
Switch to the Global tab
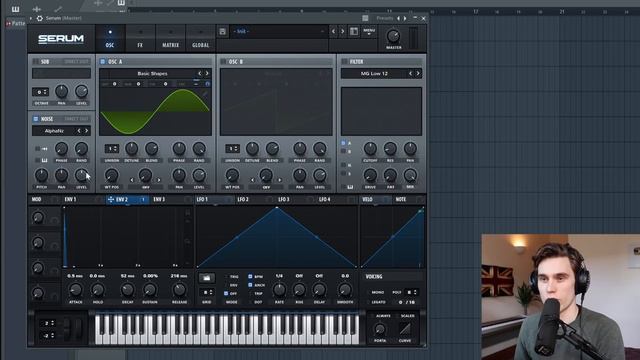(x=200, y=38)
